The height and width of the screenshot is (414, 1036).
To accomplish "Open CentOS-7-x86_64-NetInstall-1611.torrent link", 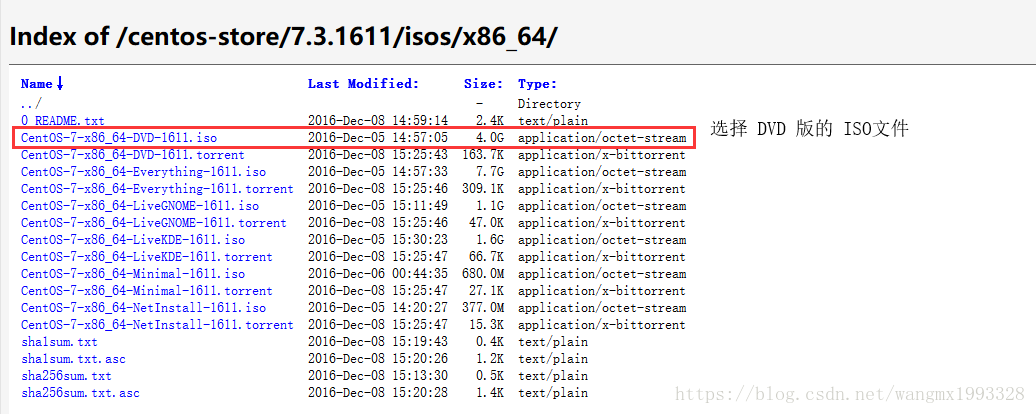I will pos(157,325).
